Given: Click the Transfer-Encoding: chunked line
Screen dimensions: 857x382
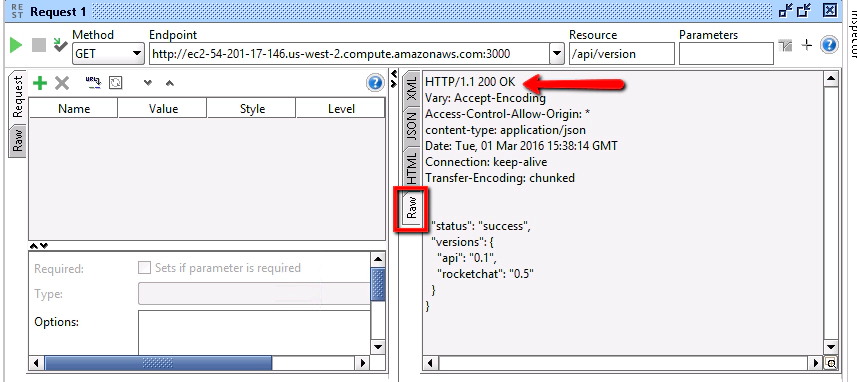Looking at the screenshot, I should (500, 178).
